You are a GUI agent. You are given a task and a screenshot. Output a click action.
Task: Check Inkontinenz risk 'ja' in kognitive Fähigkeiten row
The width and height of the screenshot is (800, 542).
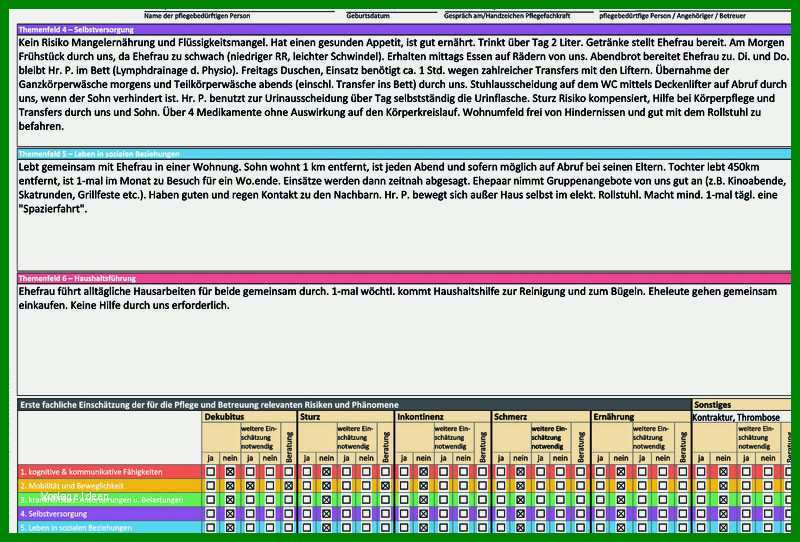point(404,472)
